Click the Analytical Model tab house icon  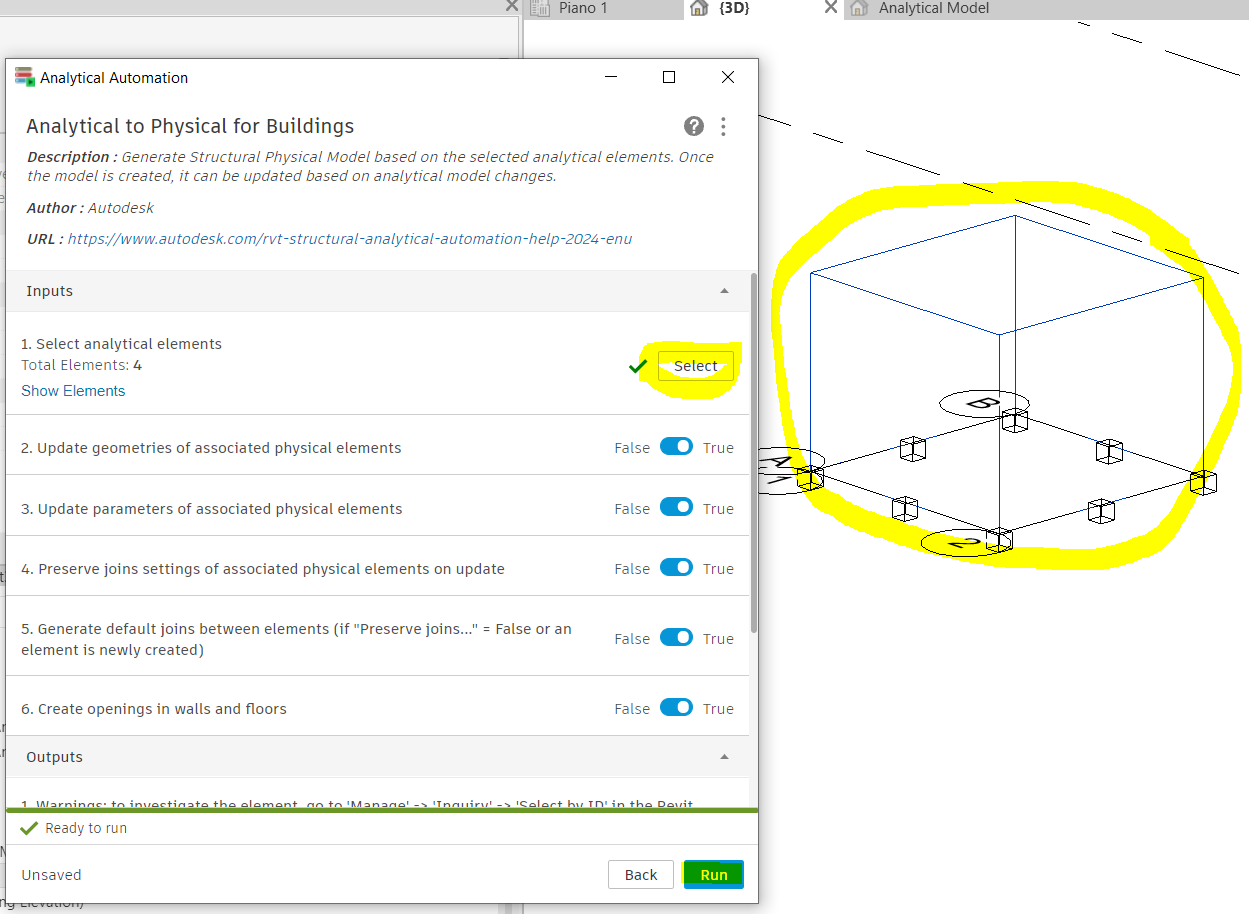click(x=858, y=8)
